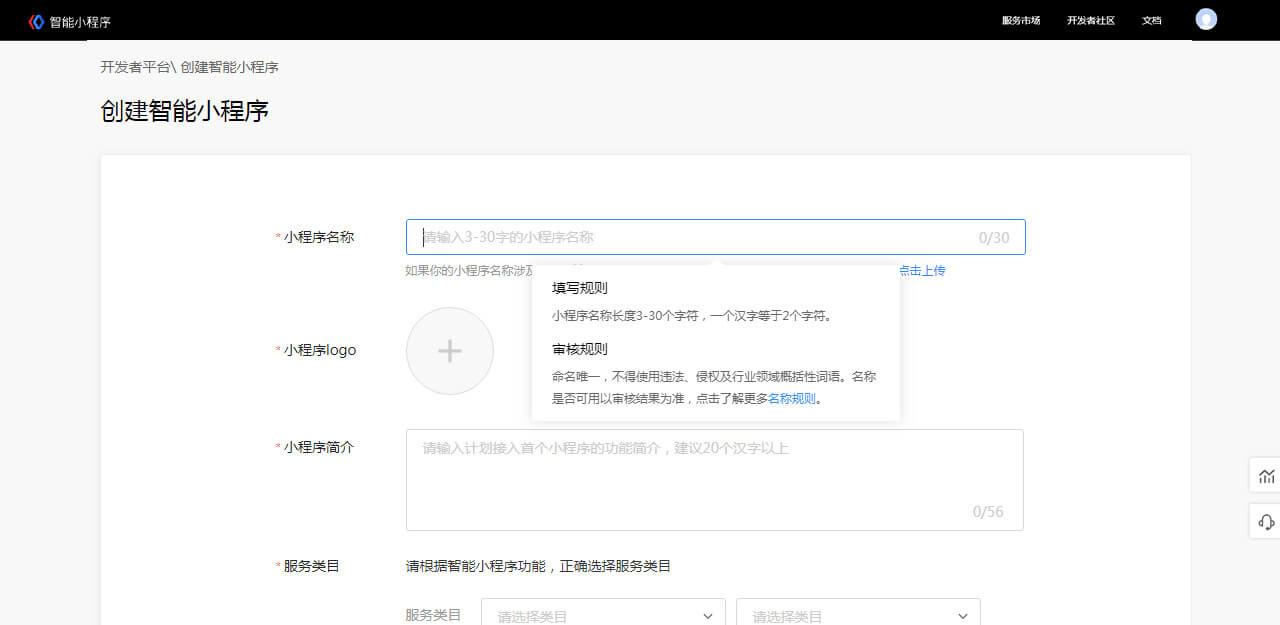Expand the chevron on the second category selector

coord(962,615)
